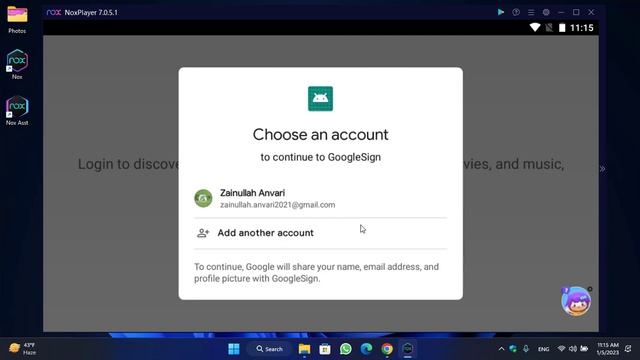Open the weather widget showing Haze
This screenshot has height=360, width=640.
point(23,349)
